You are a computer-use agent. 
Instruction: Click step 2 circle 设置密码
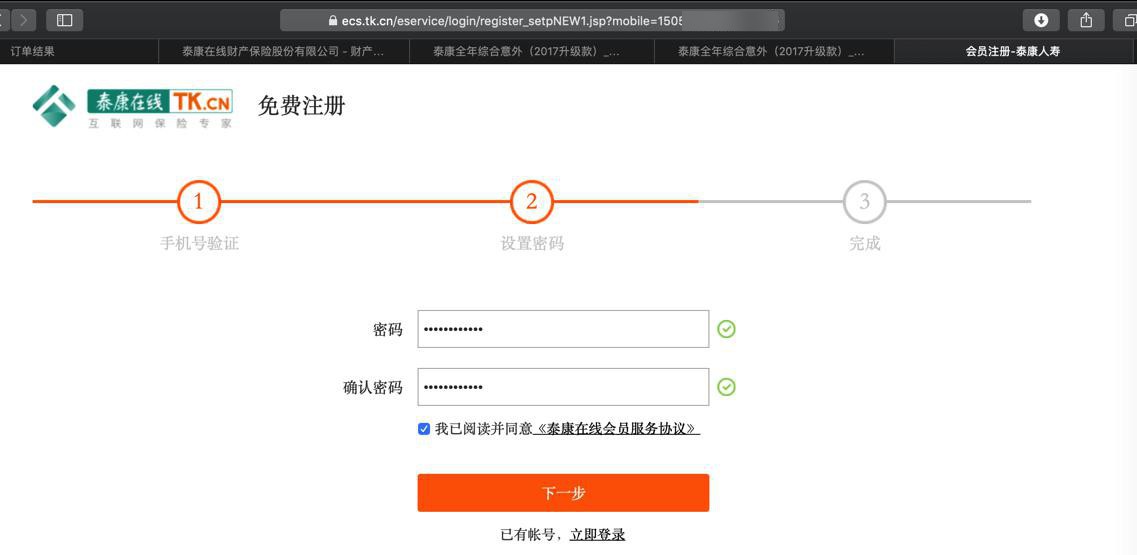coord(532,202)
